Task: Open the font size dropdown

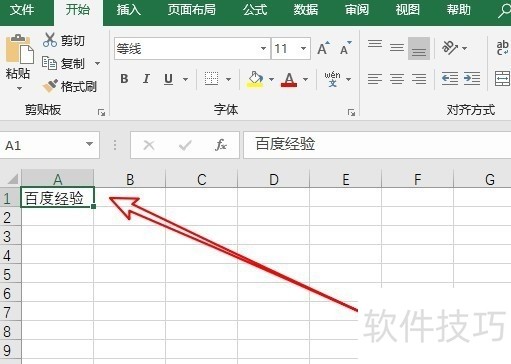Action: [x=303, y=49]
